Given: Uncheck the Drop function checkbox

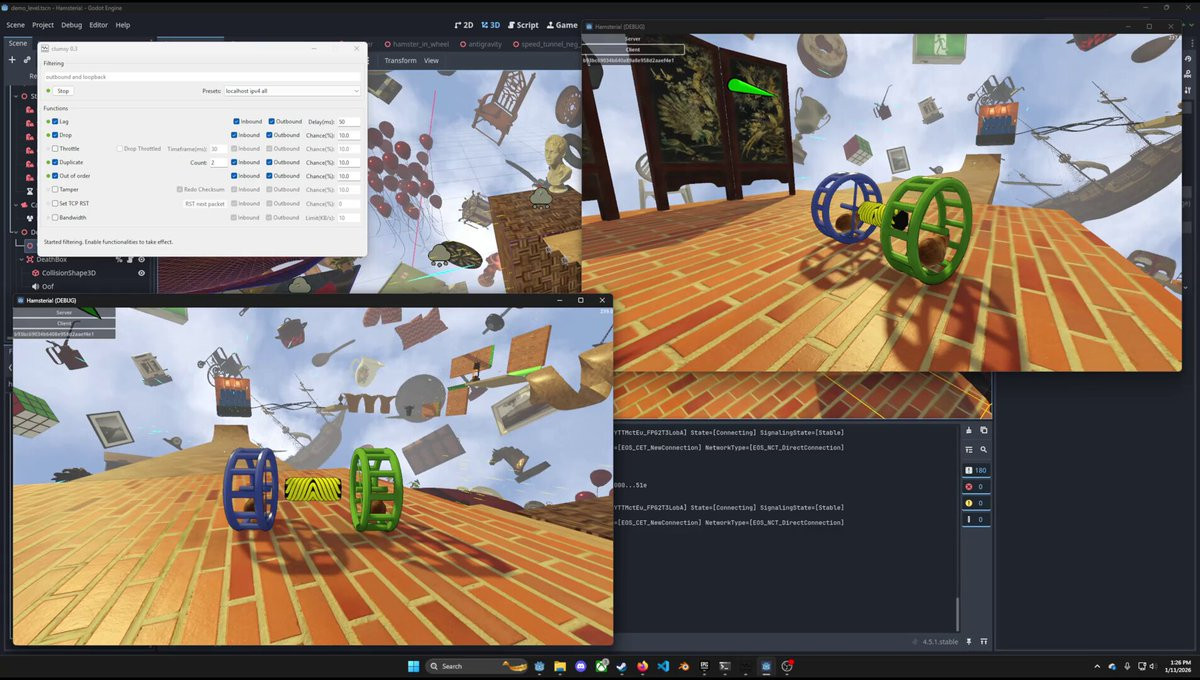Looking at the screenshot, I should point(55,135).
